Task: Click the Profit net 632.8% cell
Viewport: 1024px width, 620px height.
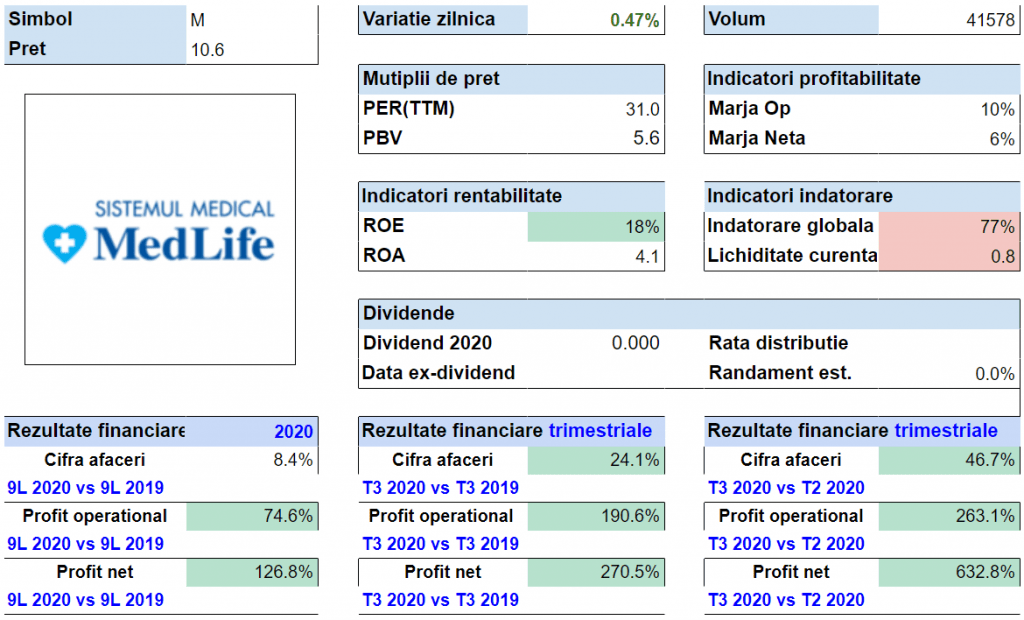Action: pos(948,572)
